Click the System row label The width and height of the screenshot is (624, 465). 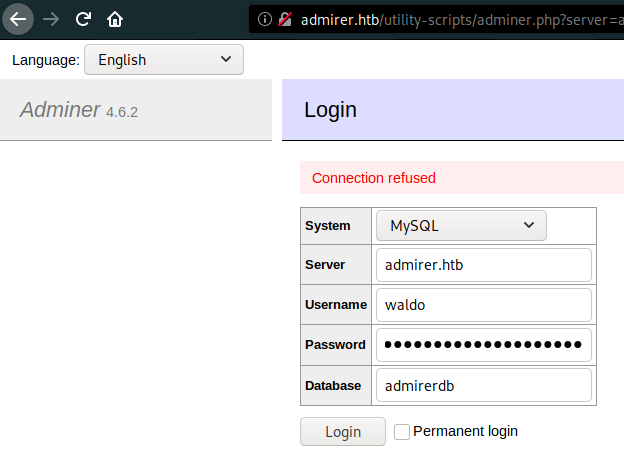328,226
